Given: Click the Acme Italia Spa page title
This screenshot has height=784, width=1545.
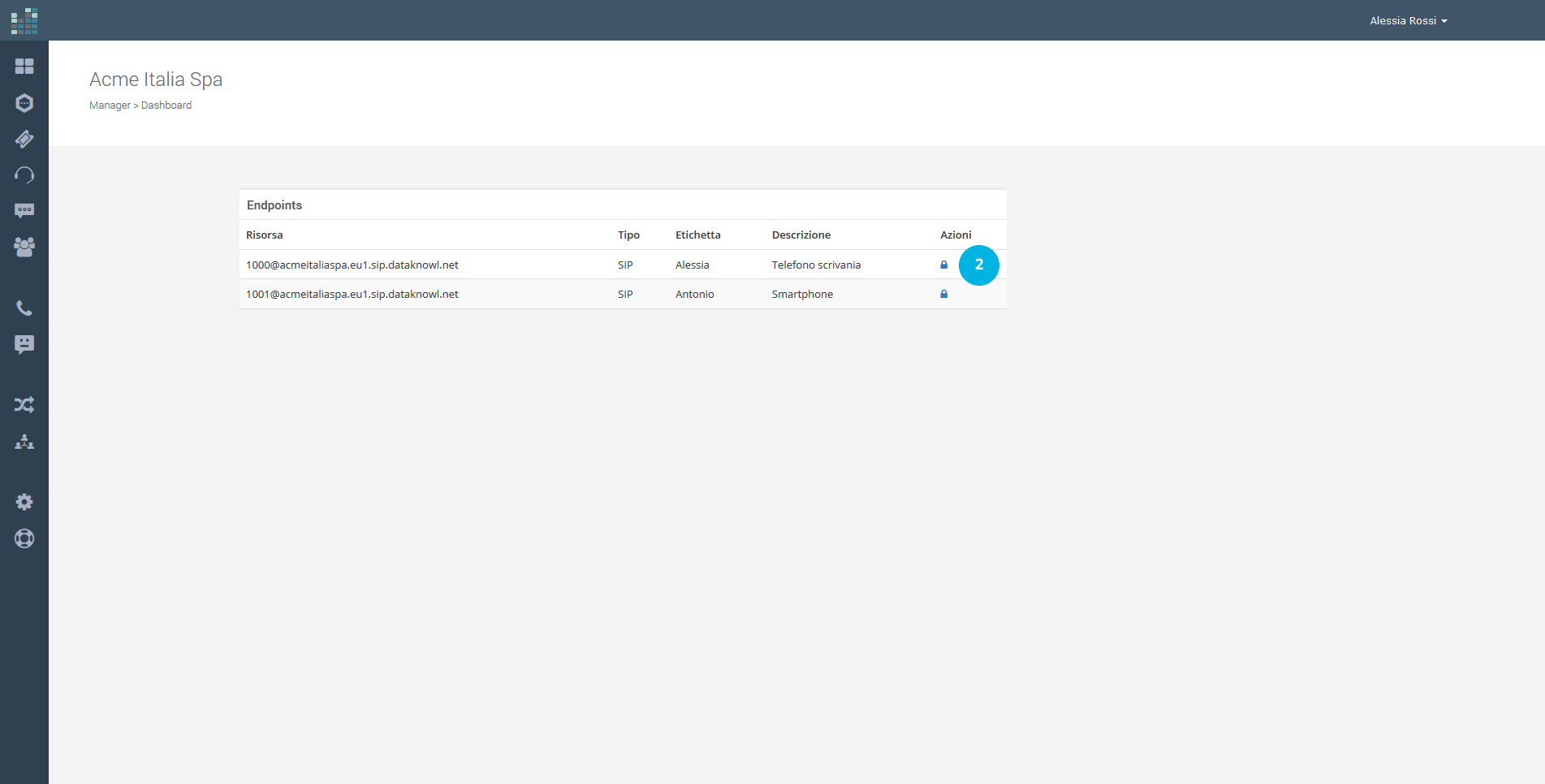Looking at the screenshot, I should pos(156,80).
